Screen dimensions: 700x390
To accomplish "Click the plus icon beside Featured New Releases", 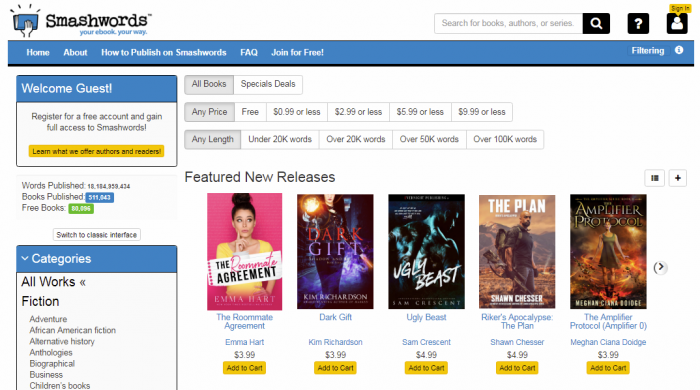I will coord(677,178).
